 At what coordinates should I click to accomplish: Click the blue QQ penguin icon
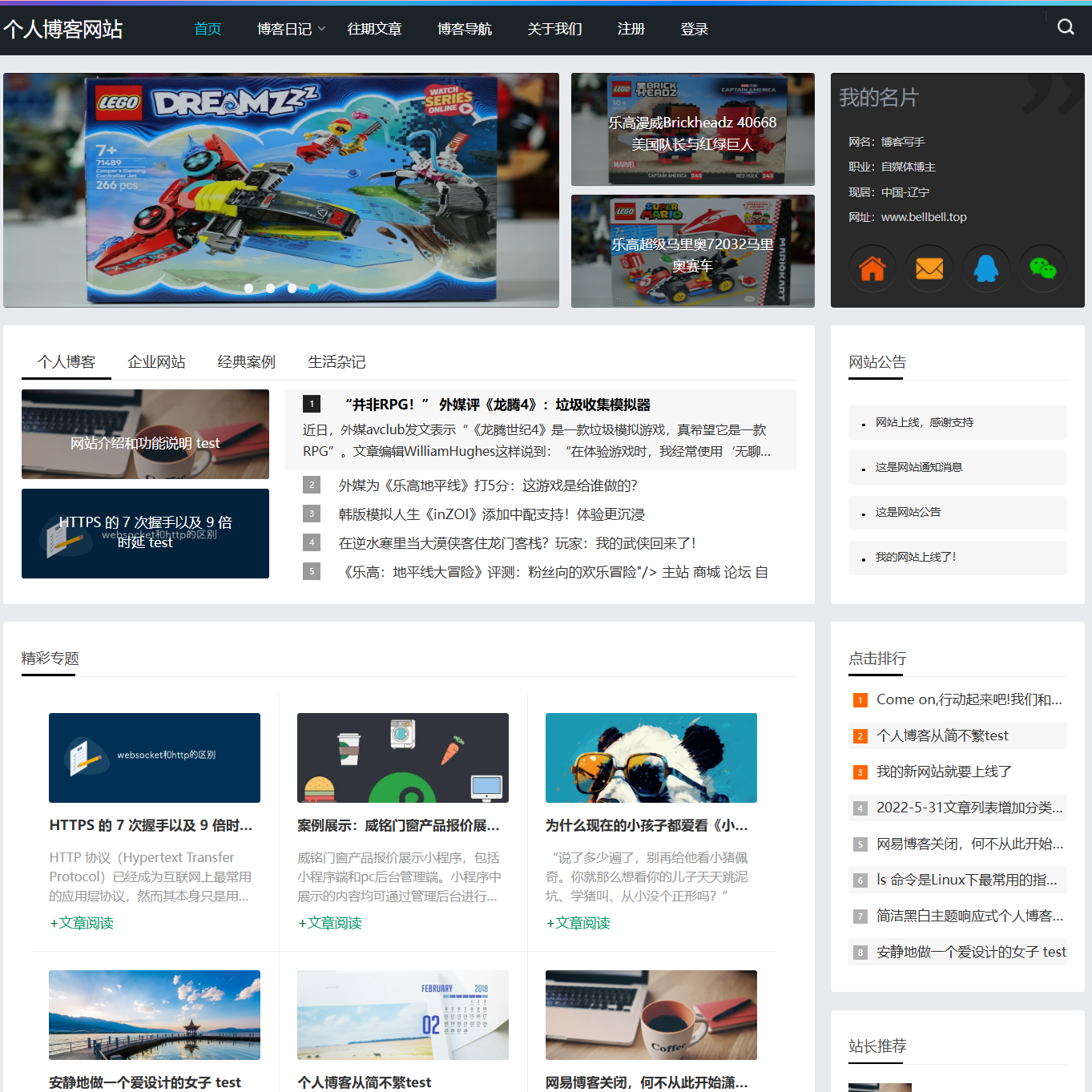[x=986, y=268]
